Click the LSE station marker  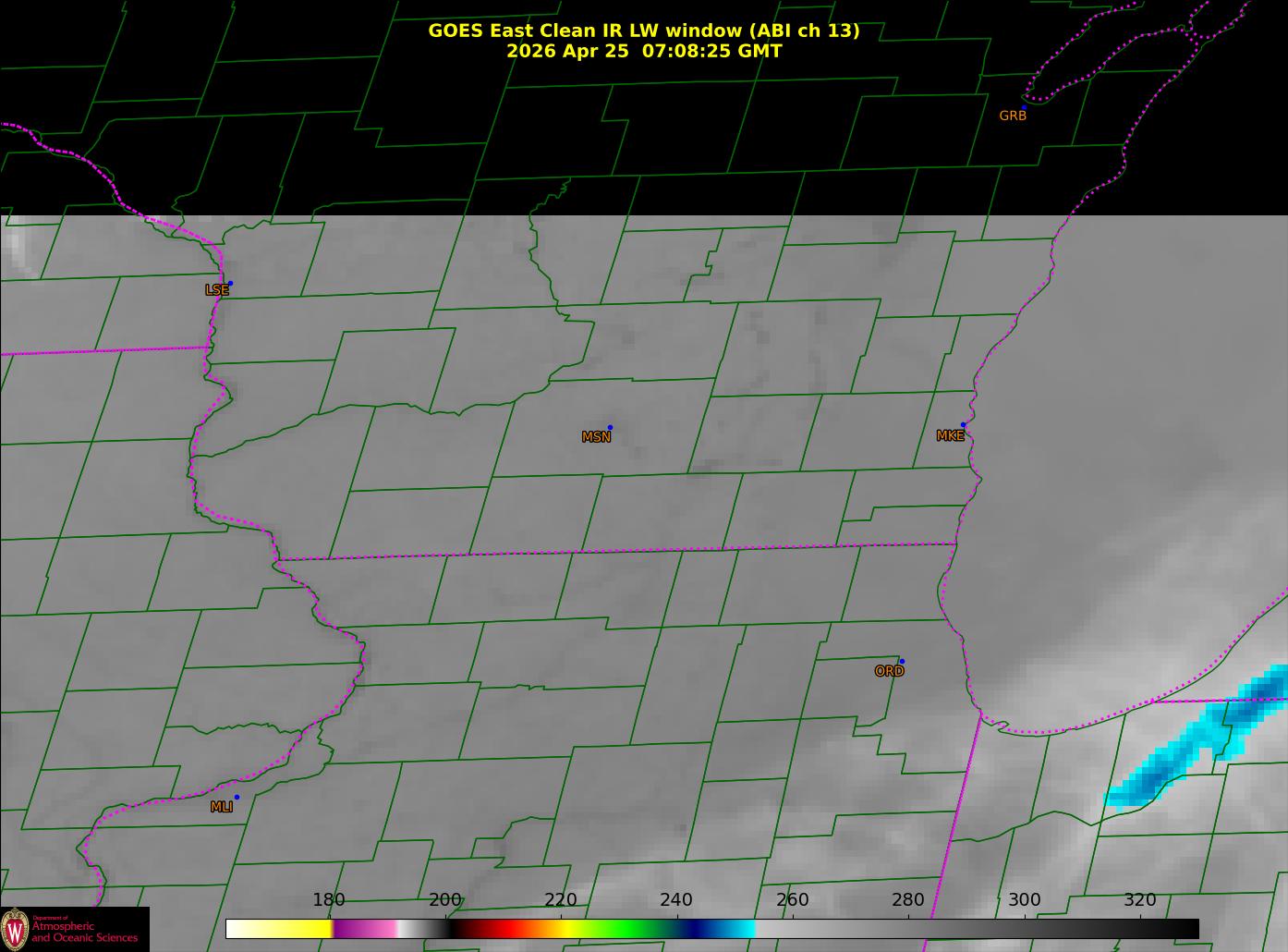pos(230,283)
